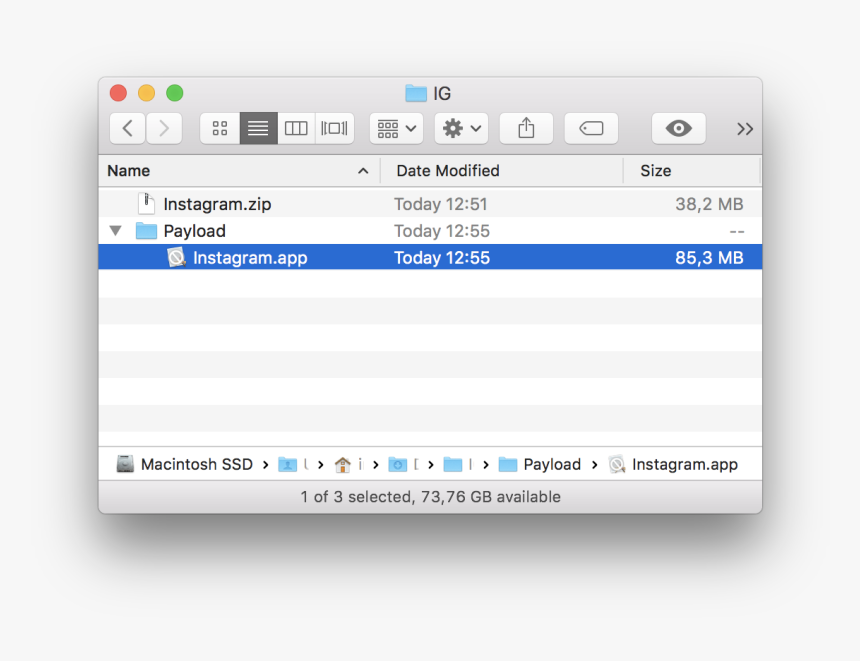Switch to icon view
This screenshot has height=661, width=860.
(x=220, y=128)
